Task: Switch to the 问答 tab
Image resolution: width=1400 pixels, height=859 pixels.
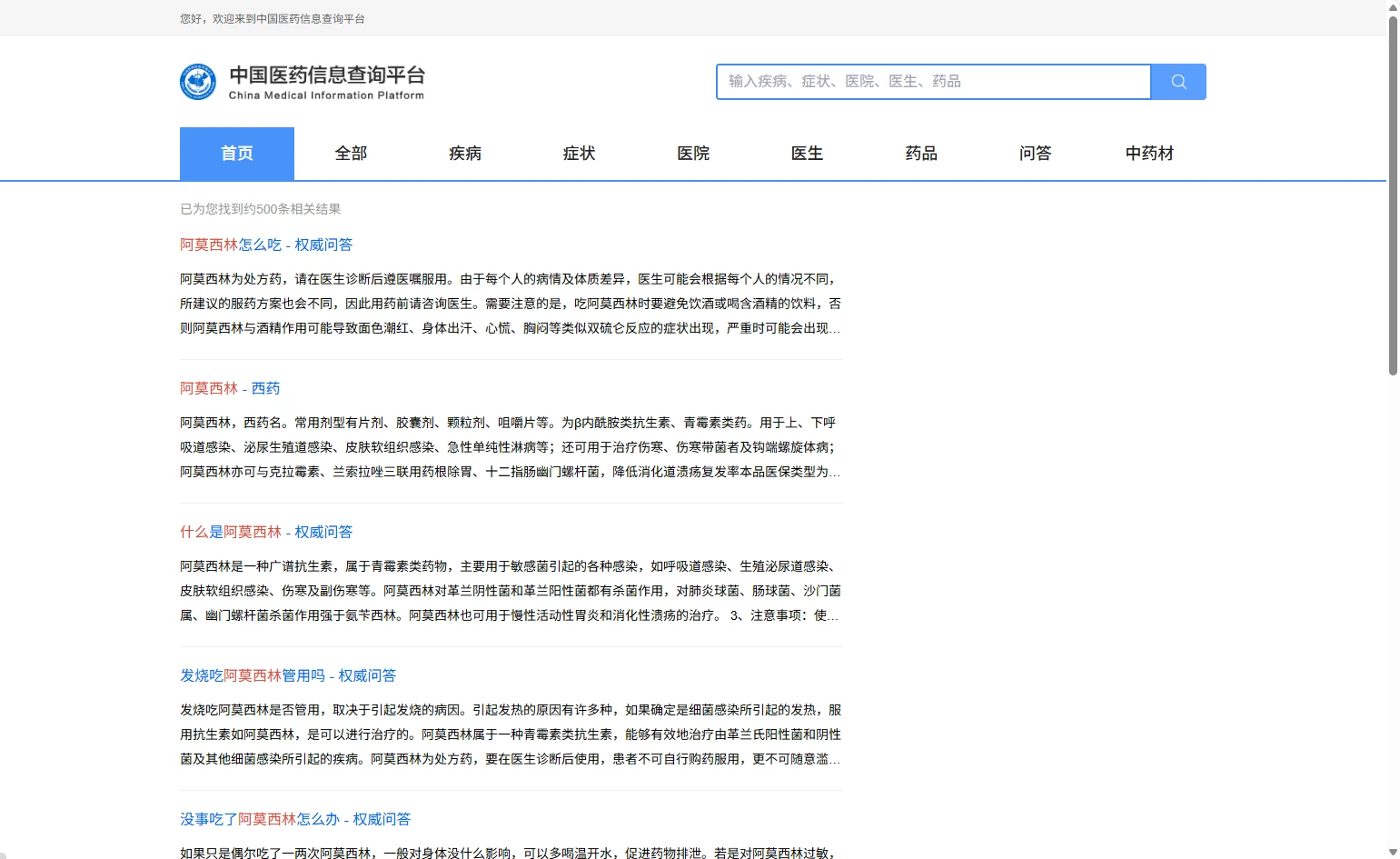Action: tap(1035, 154)
